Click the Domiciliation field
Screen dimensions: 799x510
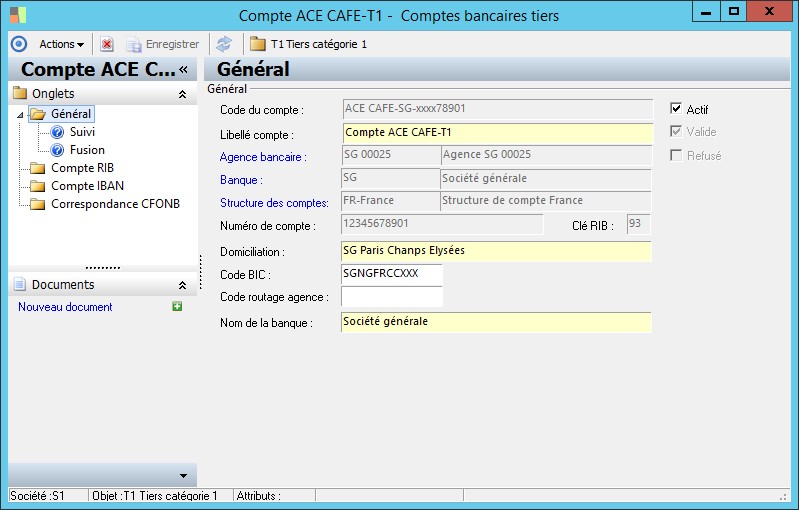(x=496, y=251)
